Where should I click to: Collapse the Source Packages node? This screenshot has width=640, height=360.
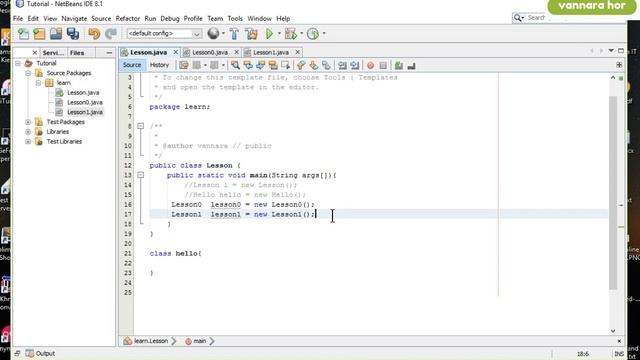pos(28,73)
